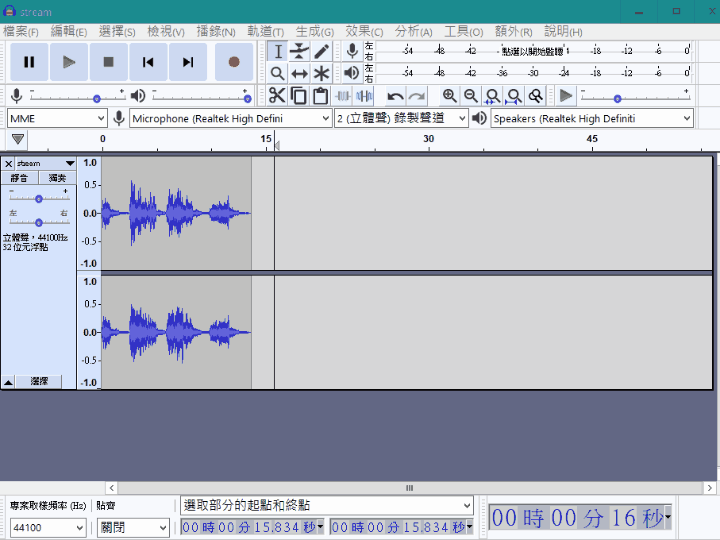Click the Zoom In magnifier
The width and height of the screenshot is (720, 540).
click(449, 96)
